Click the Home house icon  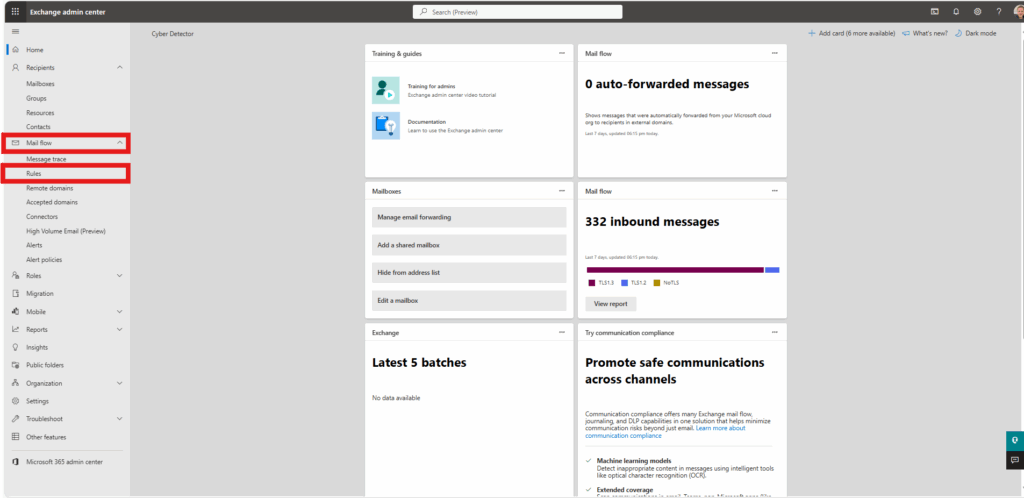(x=16, y=50)
